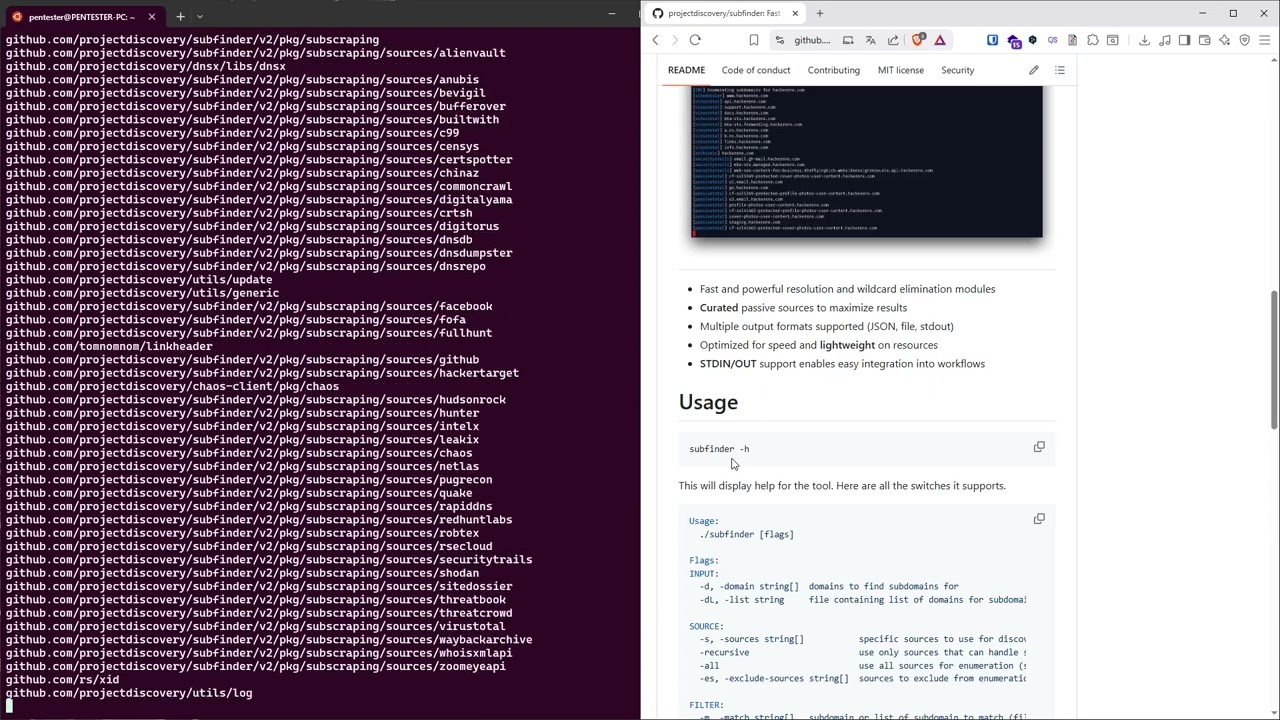Click the browser page vertical scrollbar
The height and width of the screenshot is (720, 1280).
pyautogui.click(x=1274, y=360)
